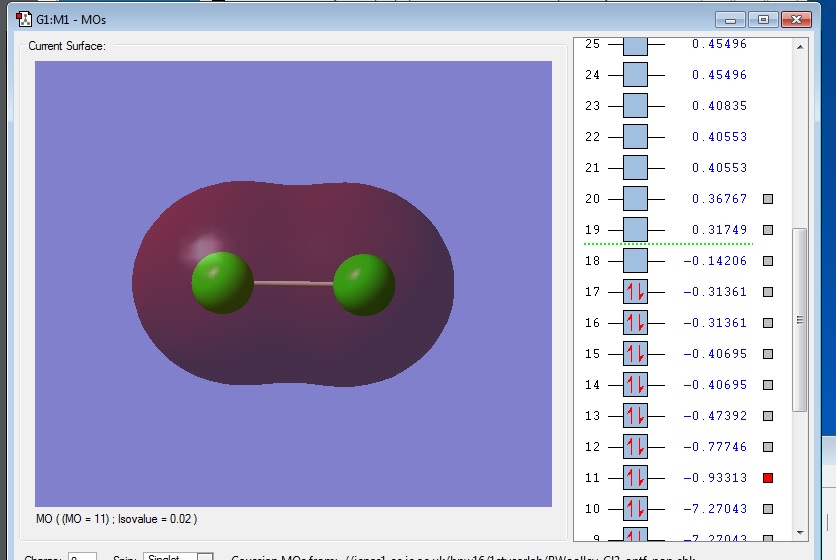836x560 pixels.
Task: Click the orbital box for MO 25
Action: click(x=635, y=45)
